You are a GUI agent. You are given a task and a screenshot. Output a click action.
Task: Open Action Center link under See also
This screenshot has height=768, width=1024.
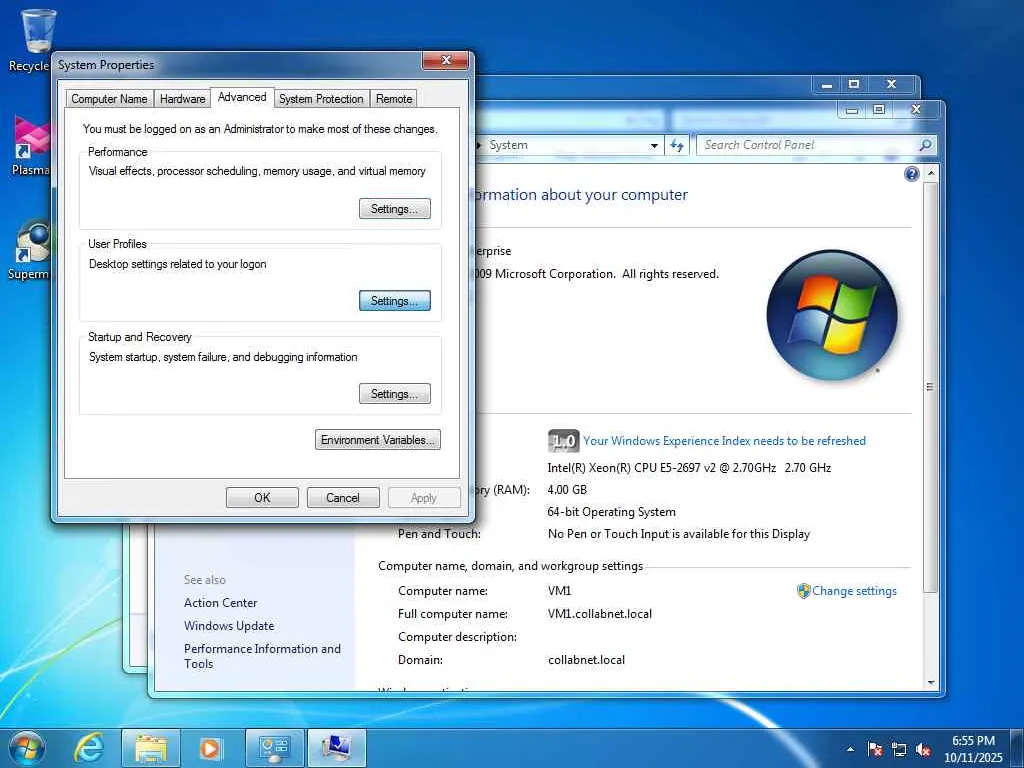coord(220,603)
